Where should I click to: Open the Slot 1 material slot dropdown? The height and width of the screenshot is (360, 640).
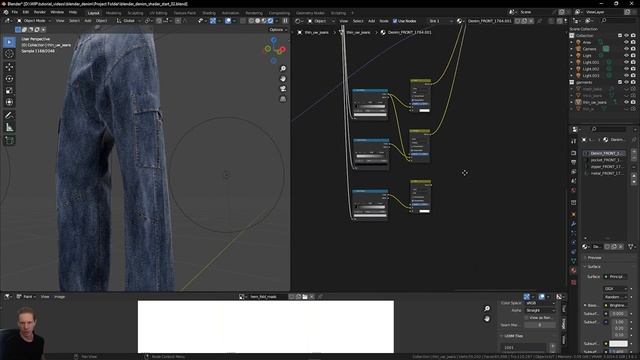tap(441, 21)
